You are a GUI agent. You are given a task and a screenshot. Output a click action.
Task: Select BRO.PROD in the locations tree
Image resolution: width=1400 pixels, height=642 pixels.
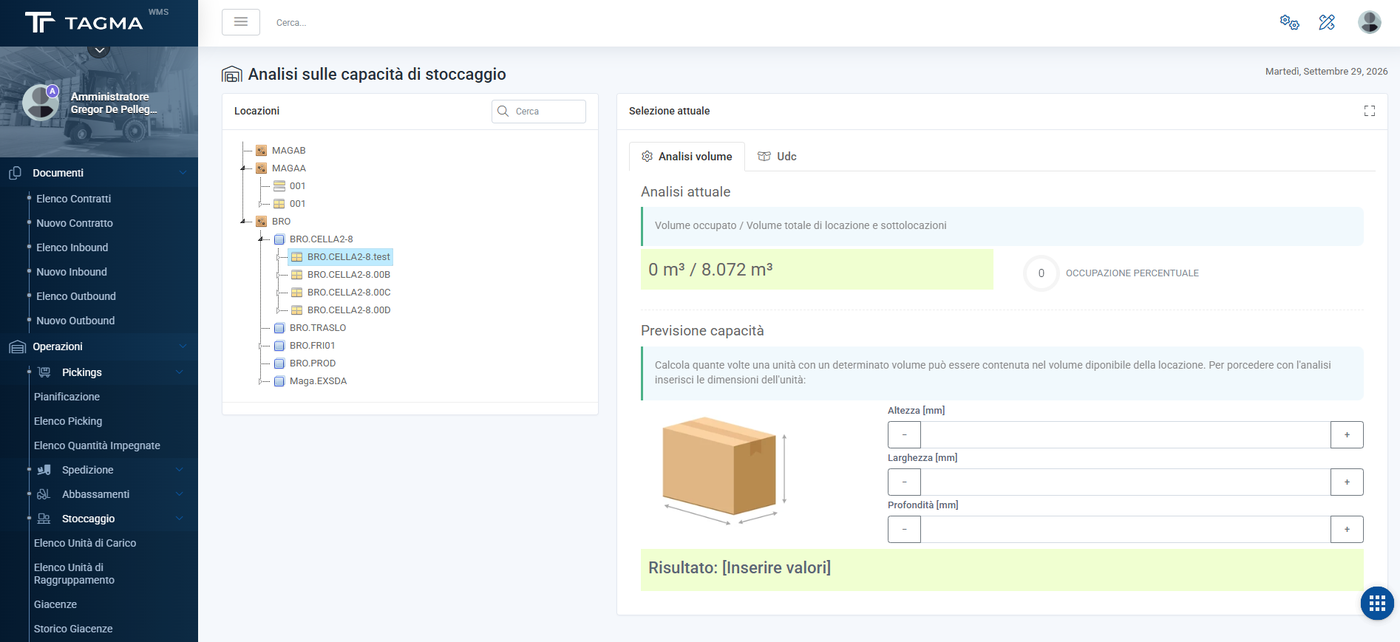pyautogui.click(x=312, y=363)
